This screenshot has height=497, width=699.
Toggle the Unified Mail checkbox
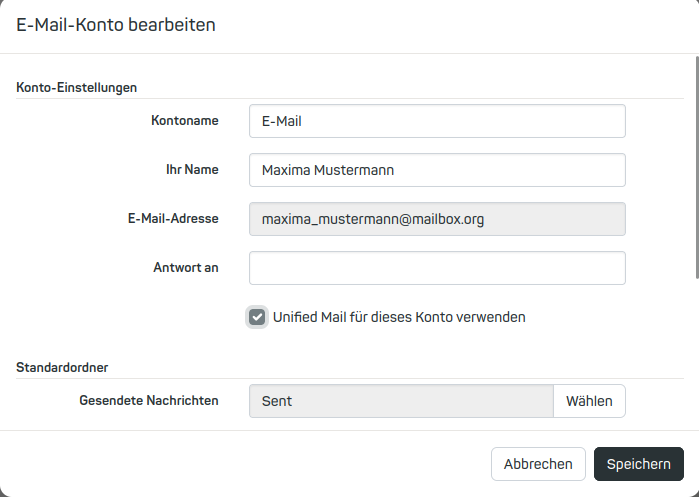point(257,317)
